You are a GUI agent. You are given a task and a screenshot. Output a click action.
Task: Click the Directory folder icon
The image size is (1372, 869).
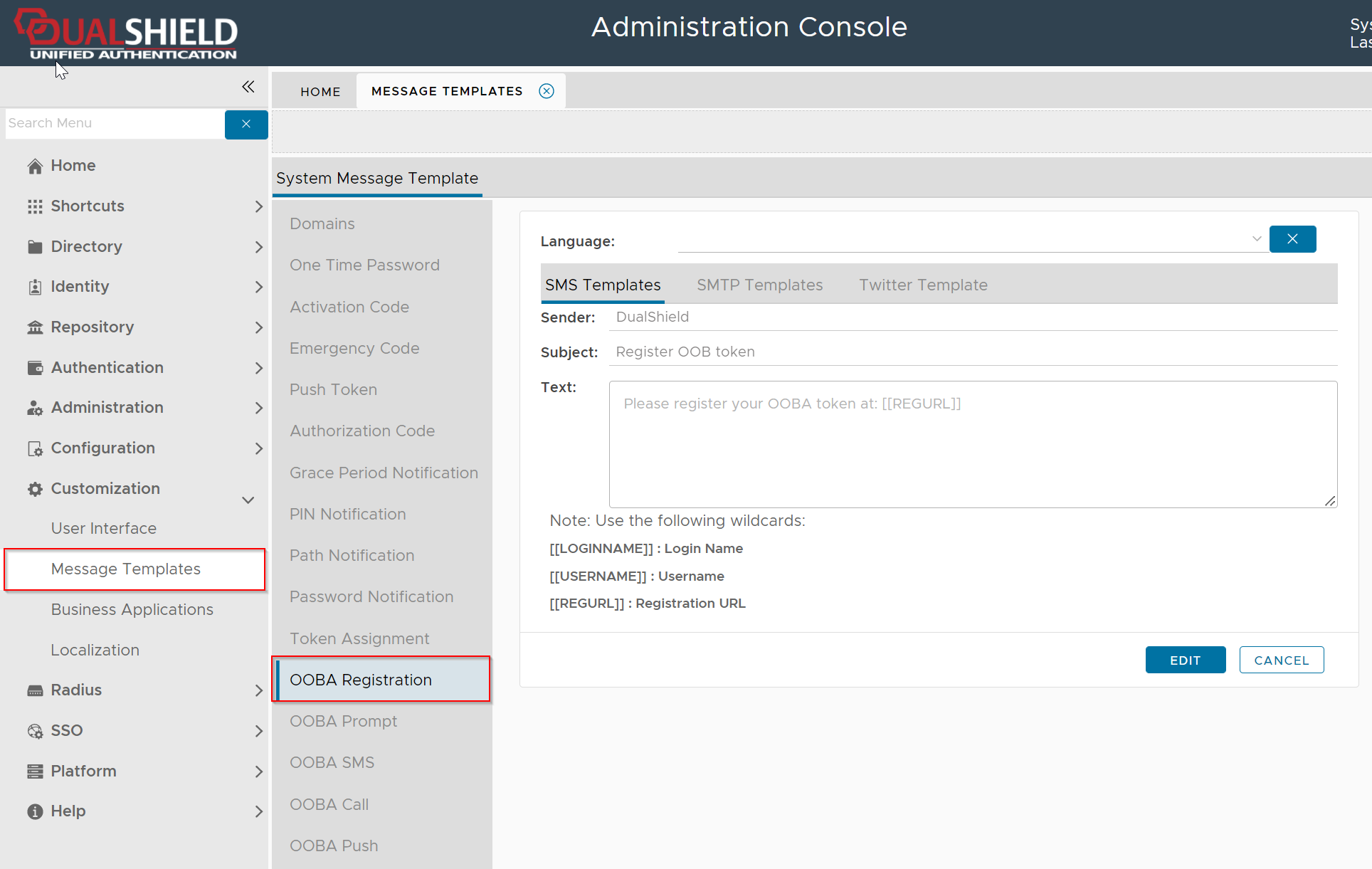pos(35,247)
